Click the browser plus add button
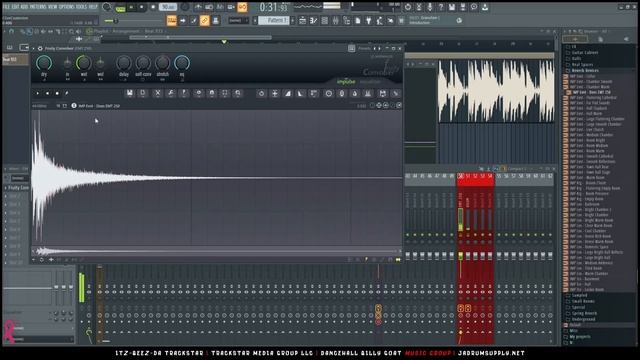 coord(575,39)
